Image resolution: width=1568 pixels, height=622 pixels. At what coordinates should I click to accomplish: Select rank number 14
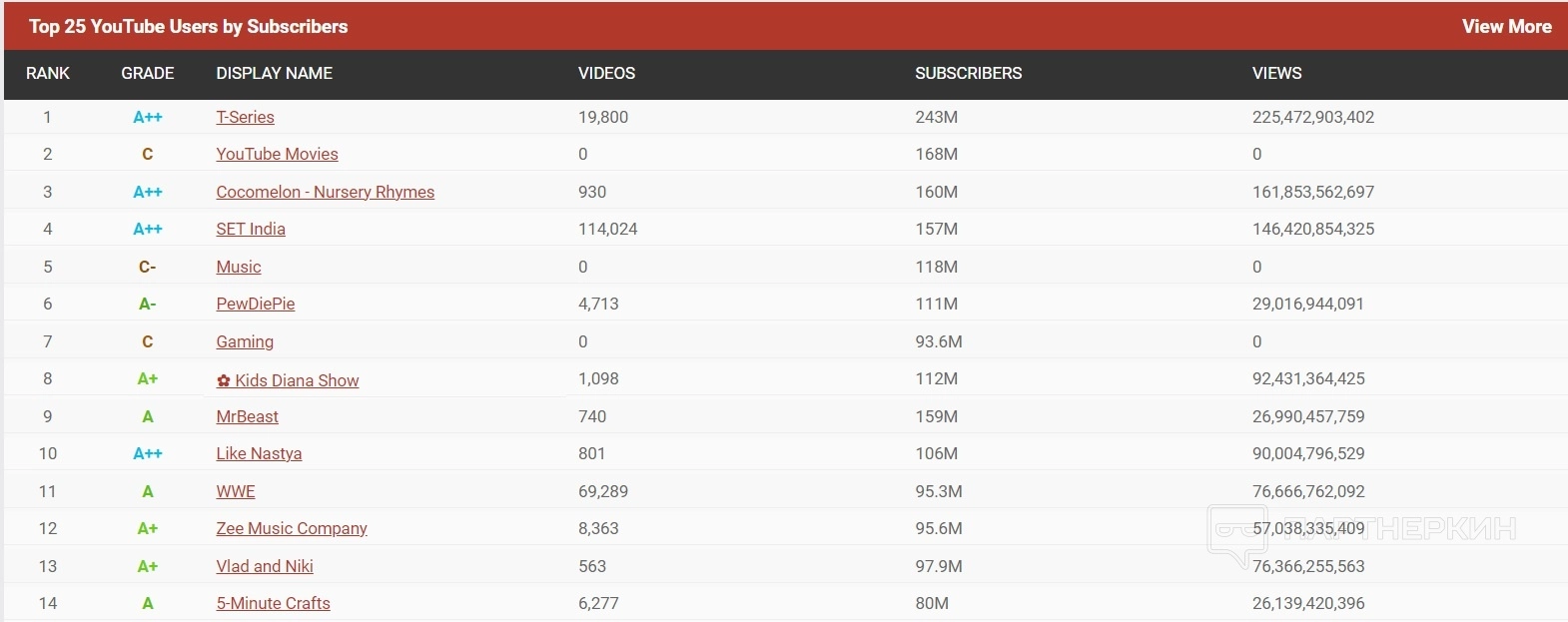pyautogui.click(x=48, y=603)
